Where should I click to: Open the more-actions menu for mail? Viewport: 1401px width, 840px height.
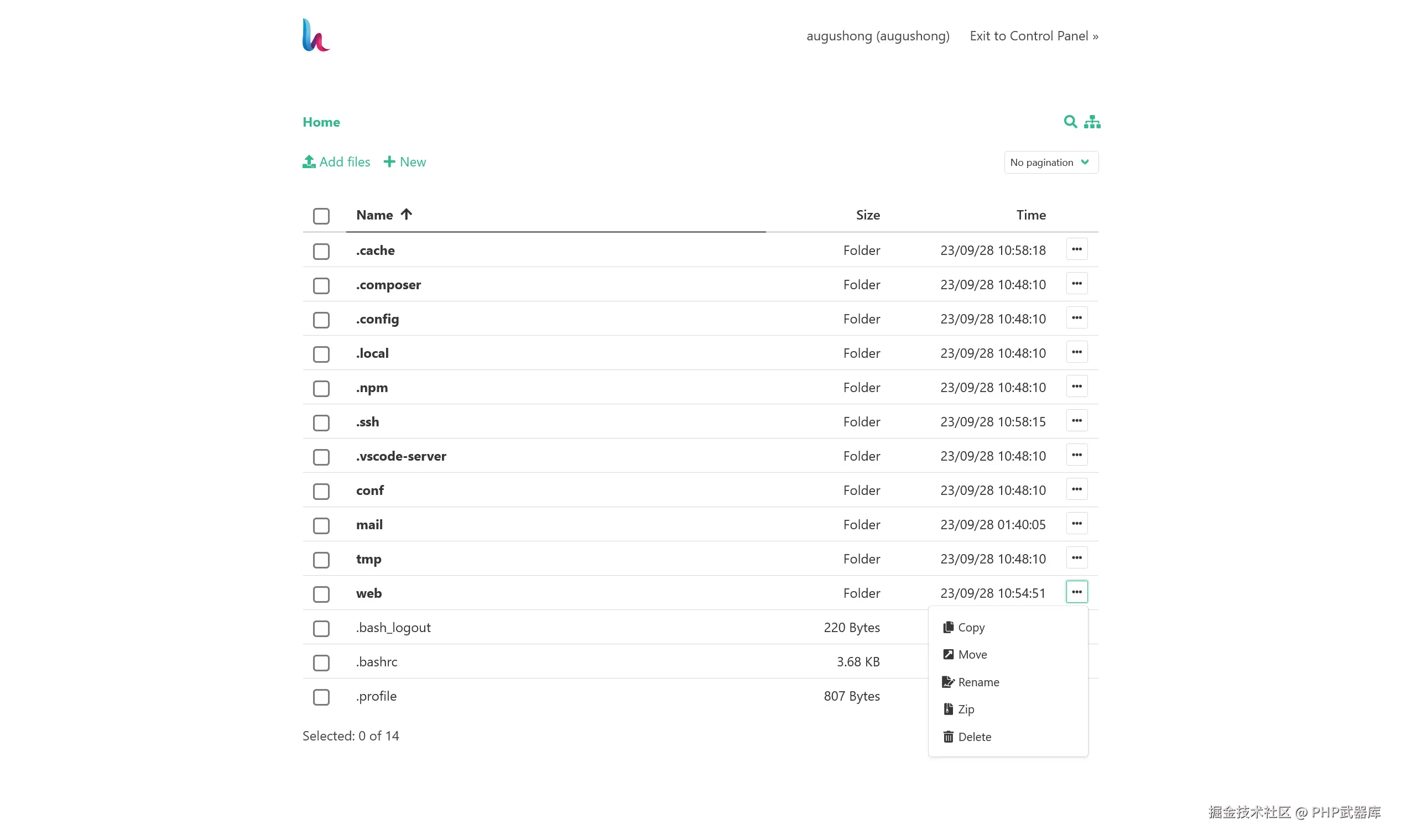pos(1076,524)
